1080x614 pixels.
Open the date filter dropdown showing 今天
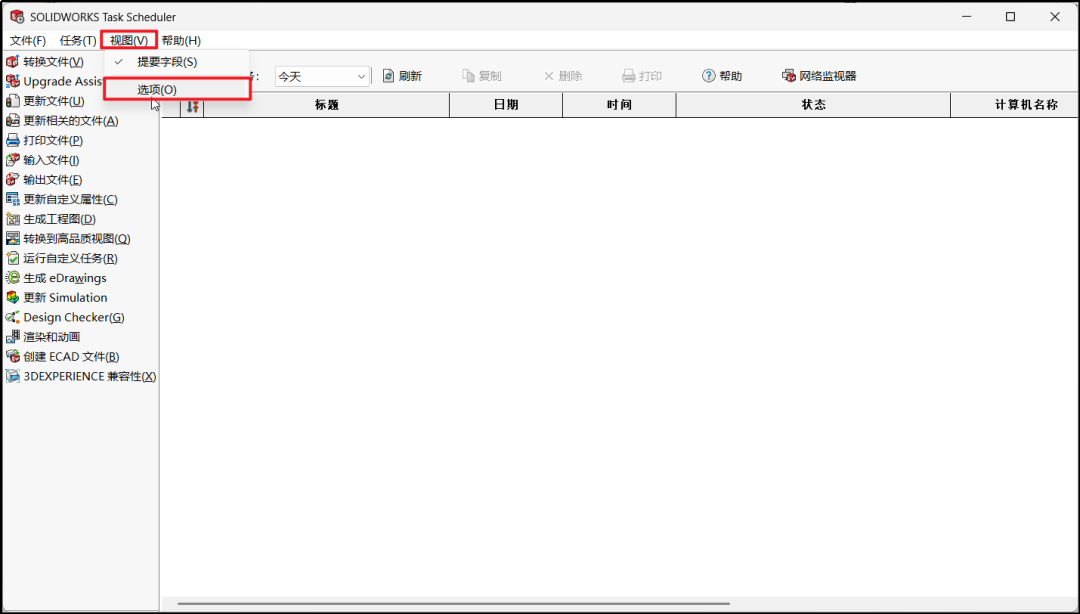[x=322, y=76]
